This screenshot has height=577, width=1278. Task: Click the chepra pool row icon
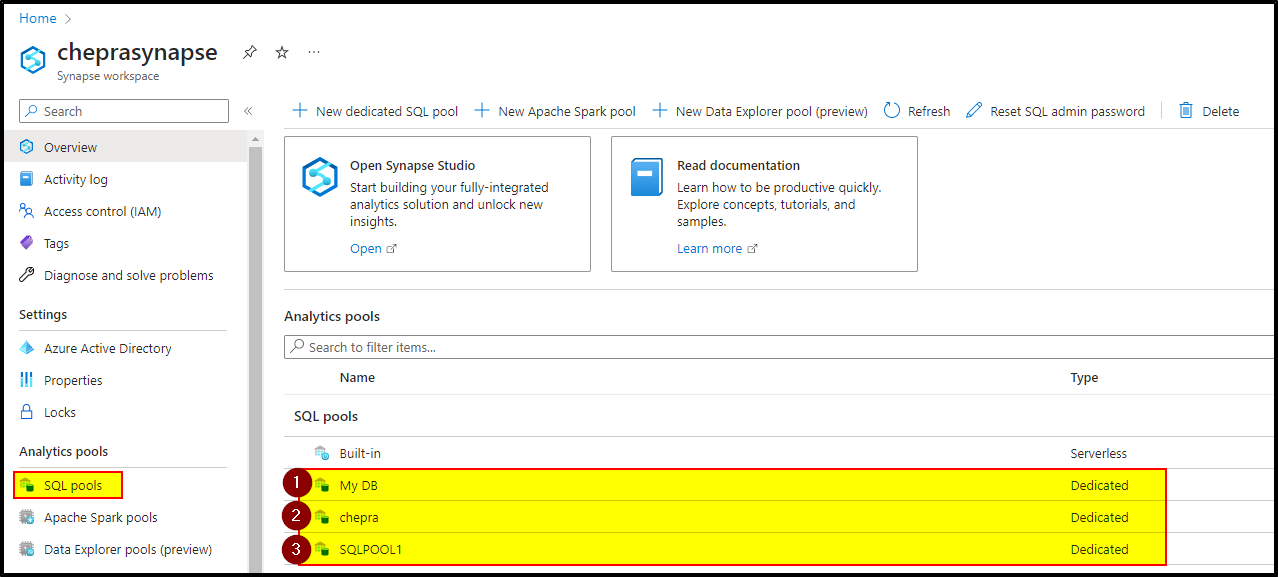click(322, 517)
